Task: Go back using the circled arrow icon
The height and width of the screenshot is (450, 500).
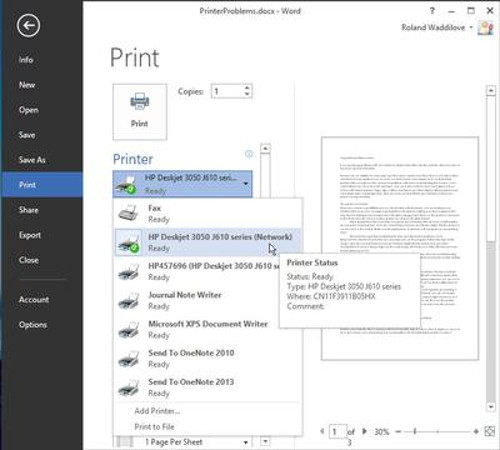Action: (x=28, y=25)
